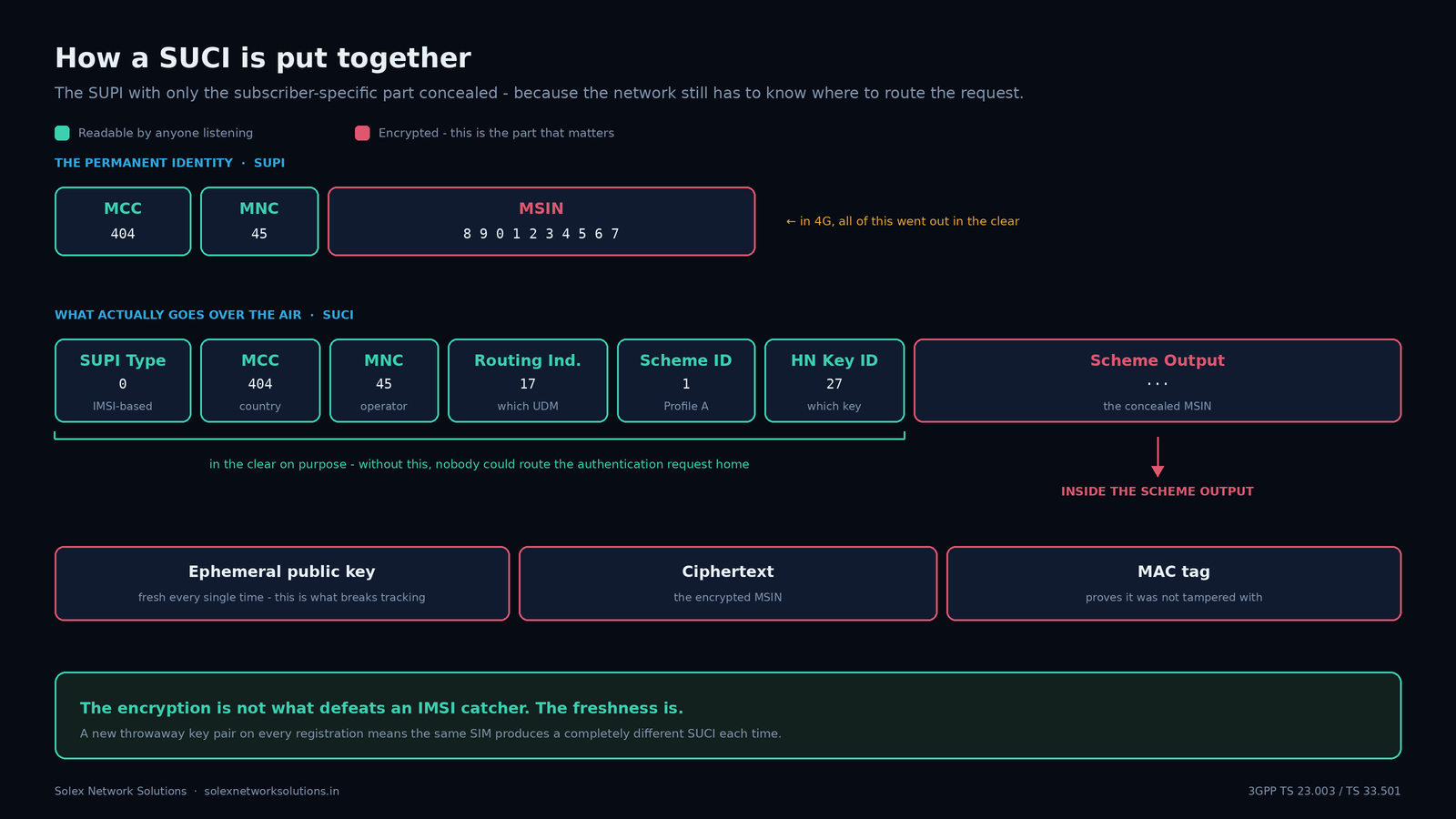This screenshot has width=1456, height=819.
Task: Click the orange '4G, all of this went out' note
Action: 903,221
